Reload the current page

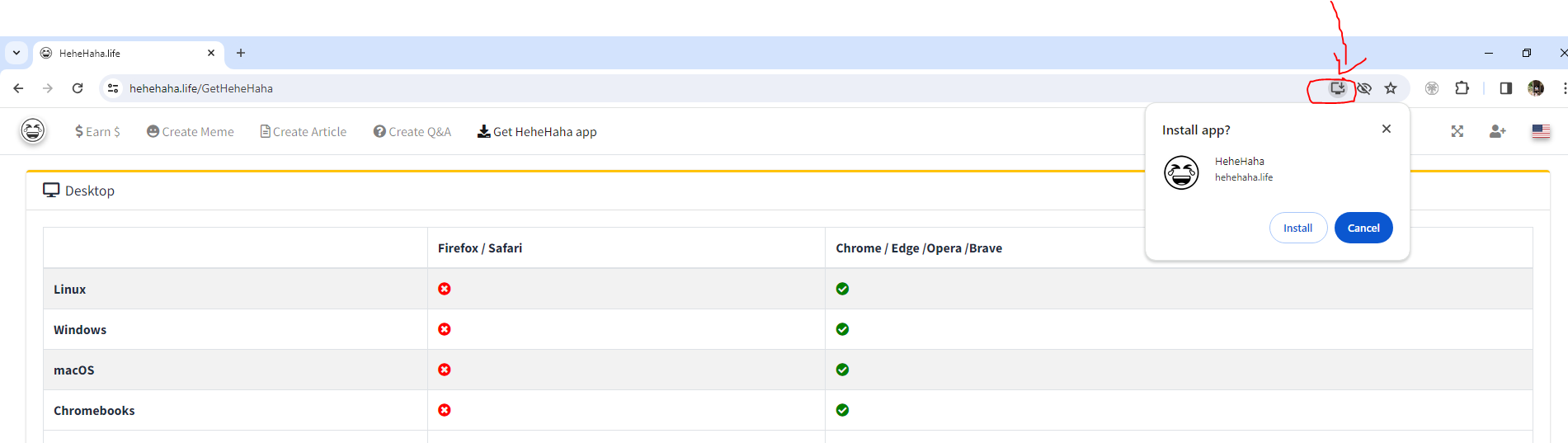click(x=78, y=88)
